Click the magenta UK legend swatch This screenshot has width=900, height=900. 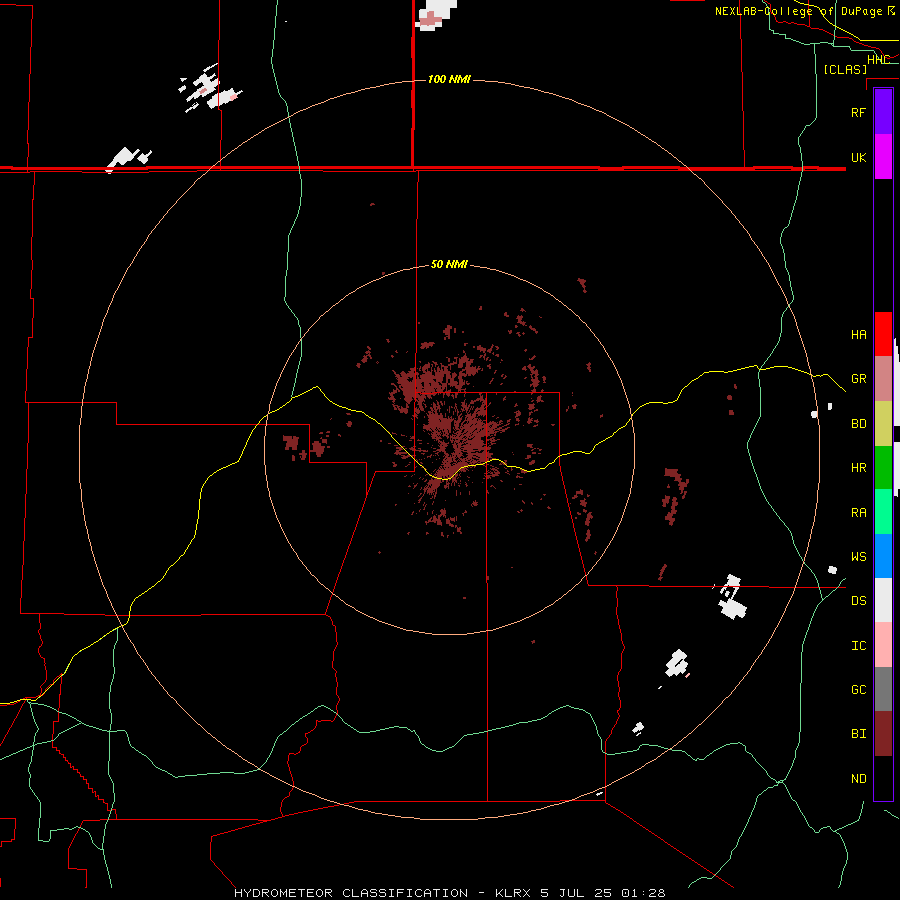click(883, 157)
